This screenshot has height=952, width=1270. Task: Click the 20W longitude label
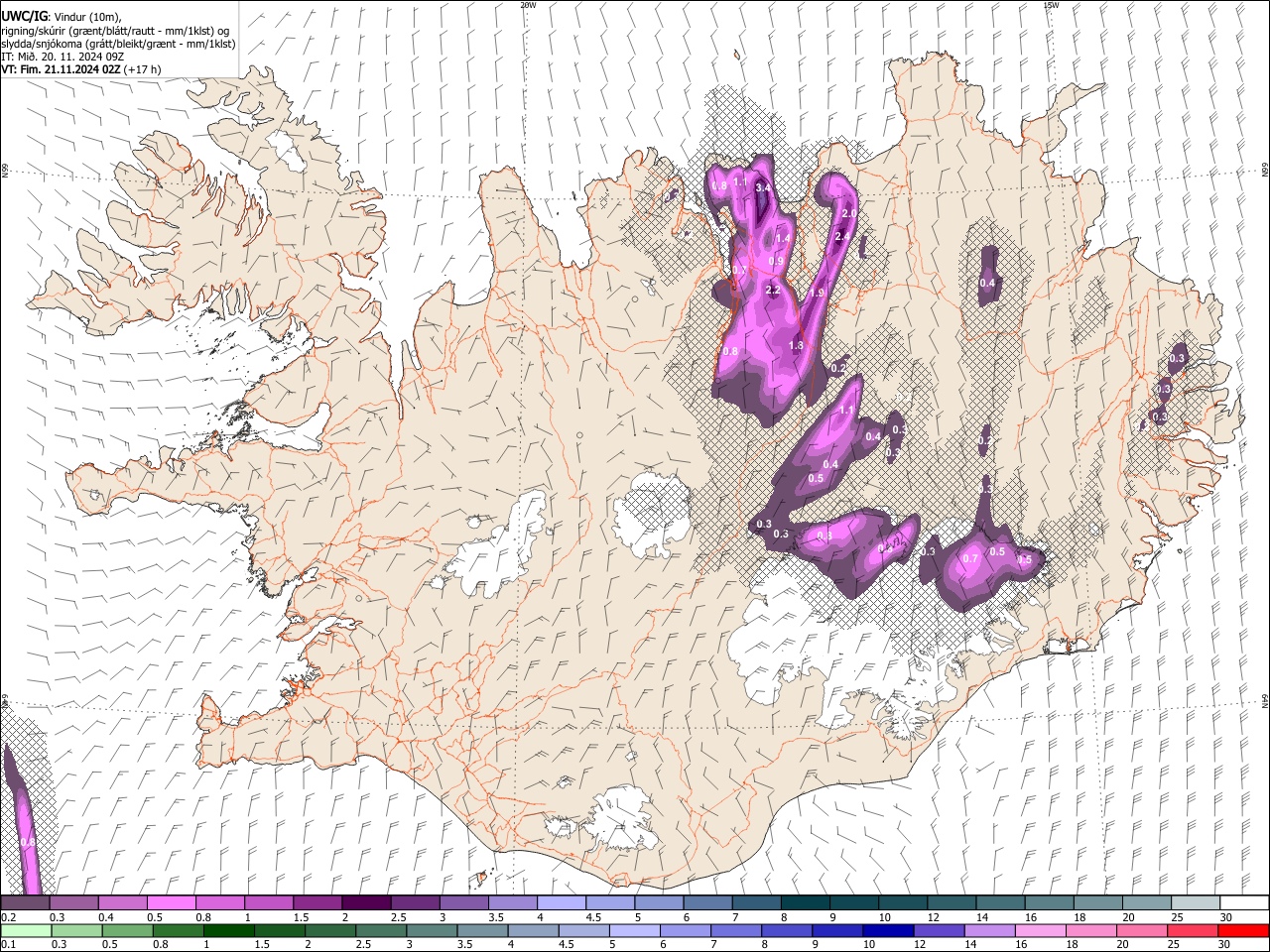(x=528, y=5)
